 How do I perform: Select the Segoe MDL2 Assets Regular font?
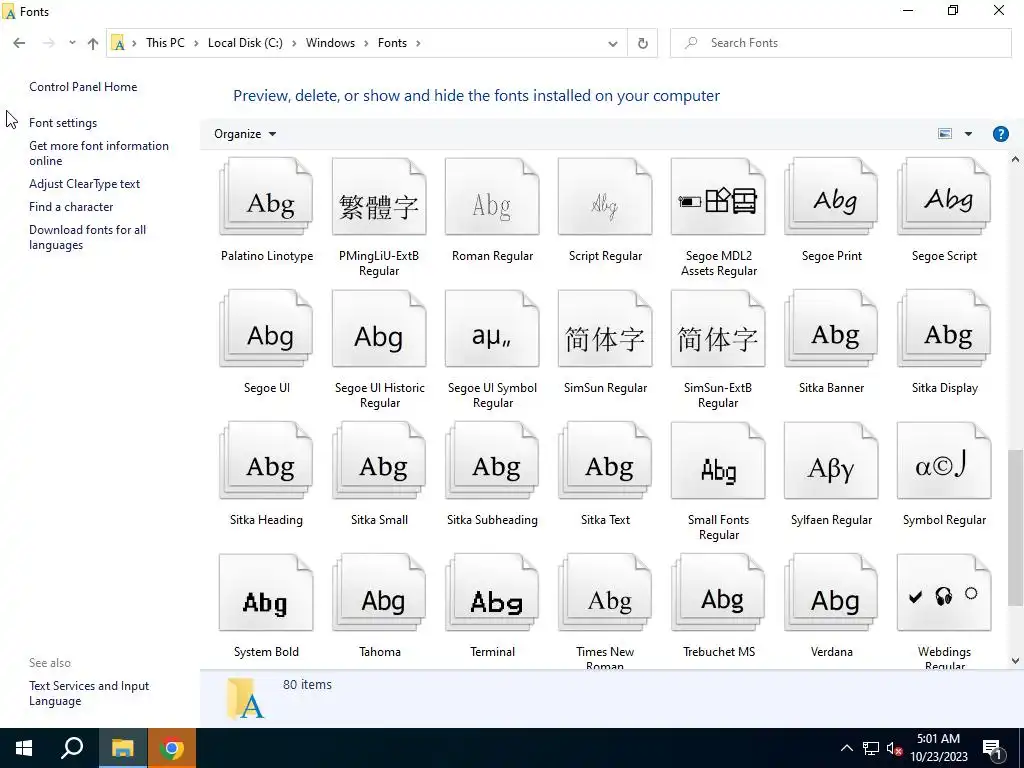pos(718,197)
